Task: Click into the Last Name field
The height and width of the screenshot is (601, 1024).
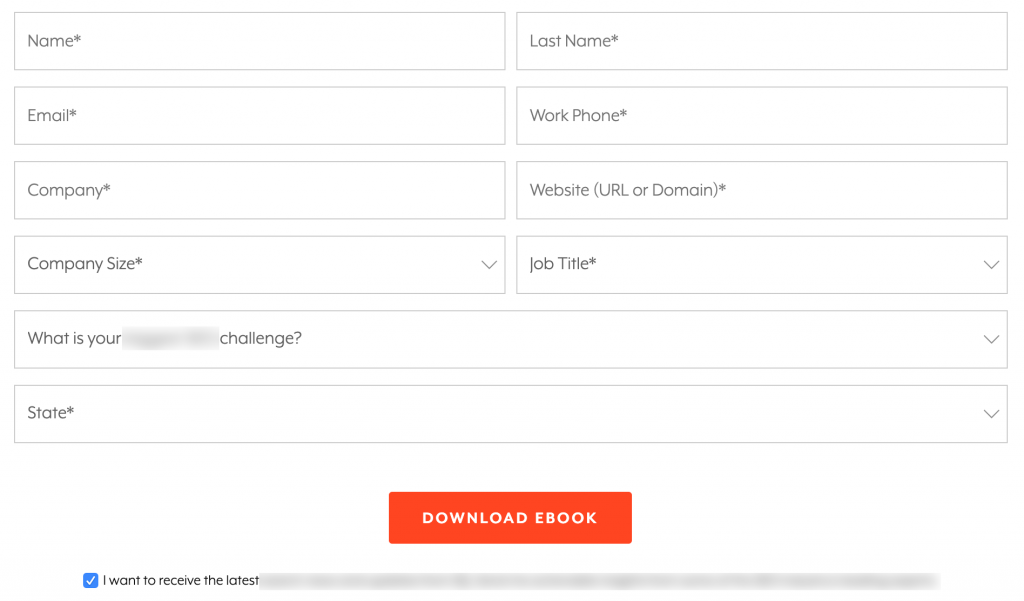Action: pos(761,41)
